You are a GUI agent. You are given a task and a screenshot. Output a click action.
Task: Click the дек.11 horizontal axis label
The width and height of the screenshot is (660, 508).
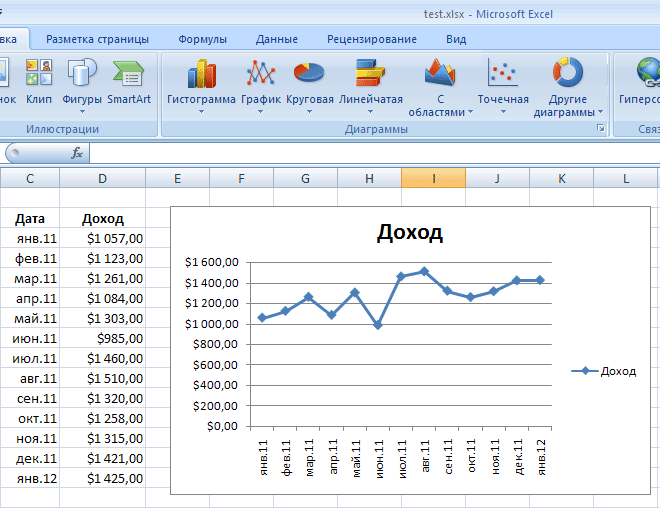pos(518,457)
